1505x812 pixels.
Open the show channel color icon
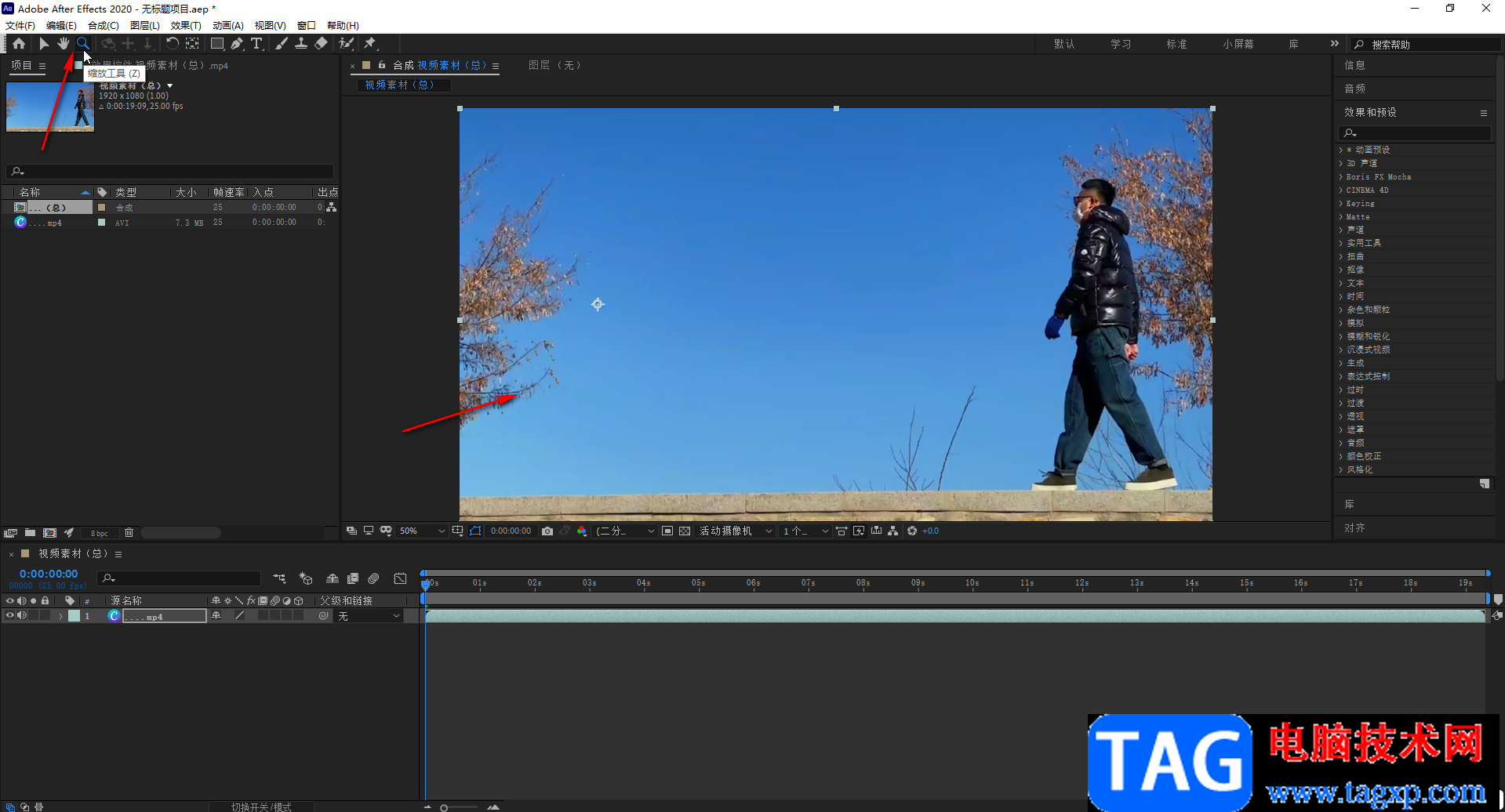pyautogui.click(x=582, y=531)
